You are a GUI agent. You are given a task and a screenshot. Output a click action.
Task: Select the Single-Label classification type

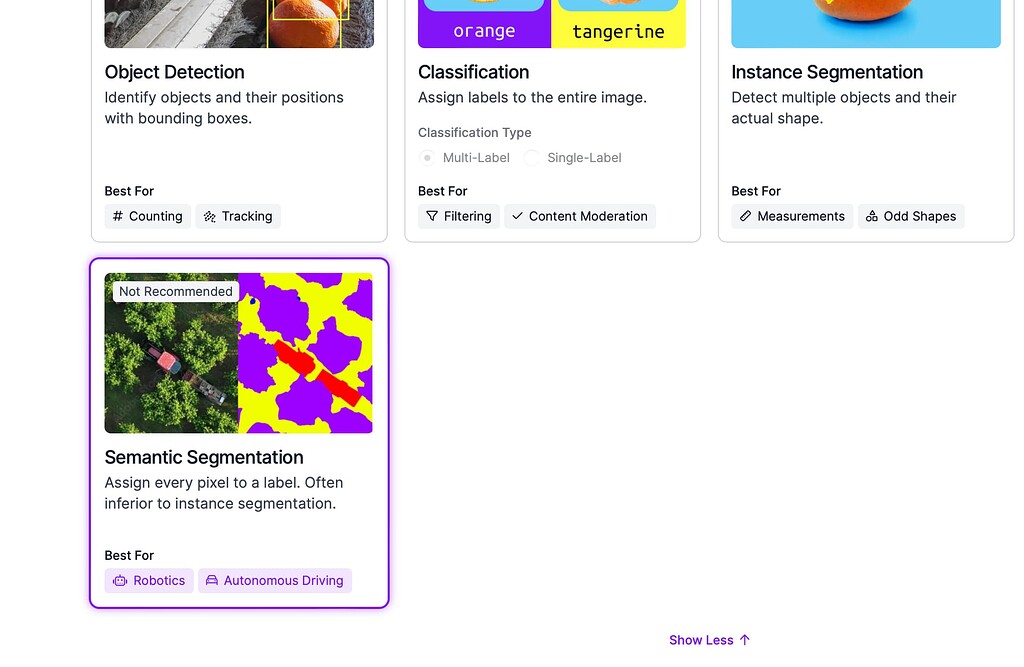(x=531, y=157)
